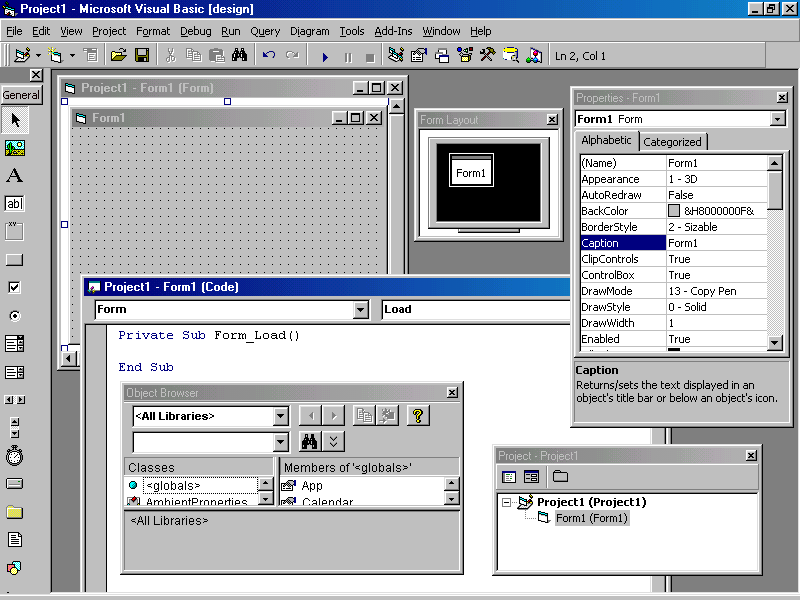Switch to the Alphabetic properties tab
800x600 pixels.
coord(606,140)
